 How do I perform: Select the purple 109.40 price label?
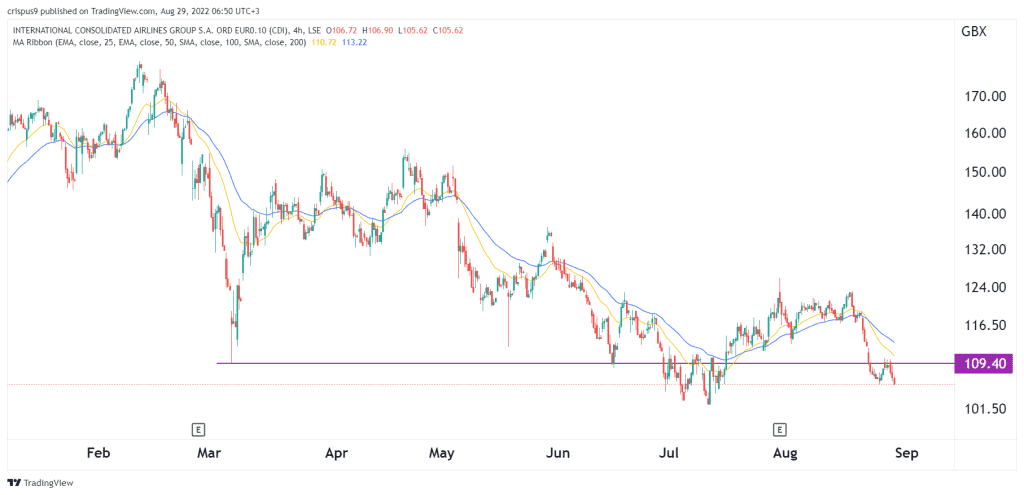point(984,363)
